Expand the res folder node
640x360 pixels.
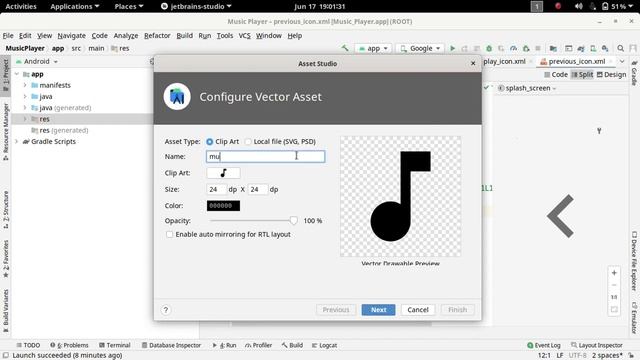(x=25, y=119)
